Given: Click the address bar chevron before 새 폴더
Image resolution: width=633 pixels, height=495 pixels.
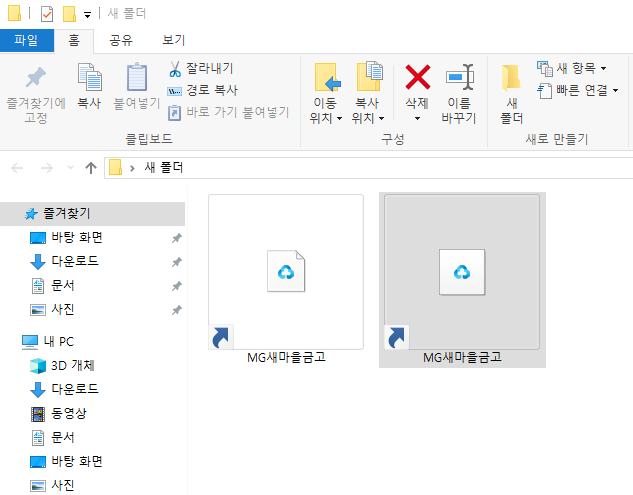Looking at the screenshot, I should click(132, 168).
